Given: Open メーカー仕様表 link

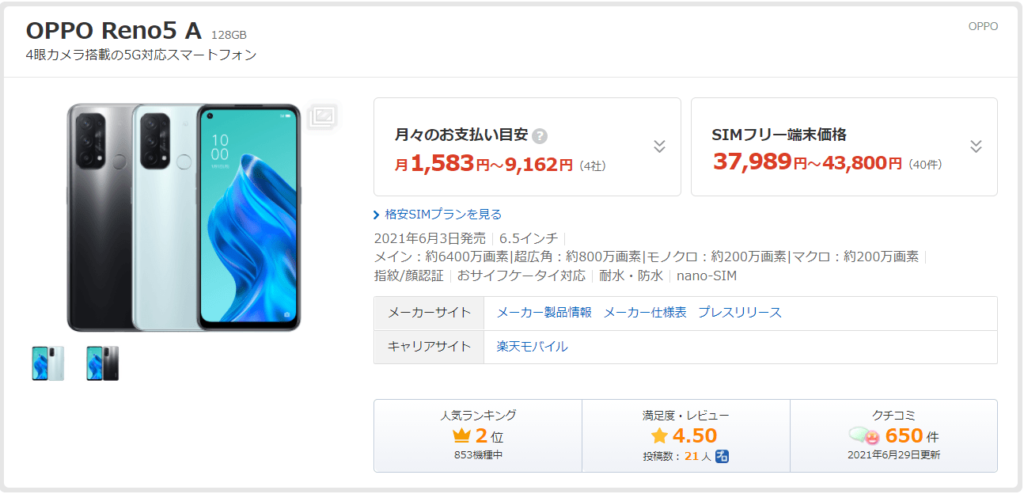Looking at the screenshot, I should point(645,312).
